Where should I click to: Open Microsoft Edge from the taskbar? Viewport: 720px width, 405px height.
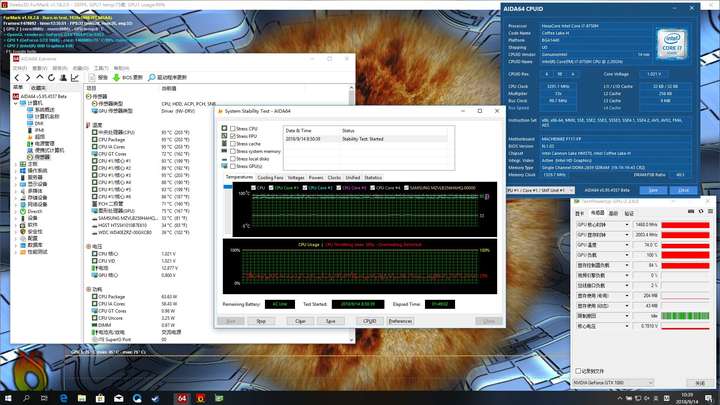[x=63, y=398]
